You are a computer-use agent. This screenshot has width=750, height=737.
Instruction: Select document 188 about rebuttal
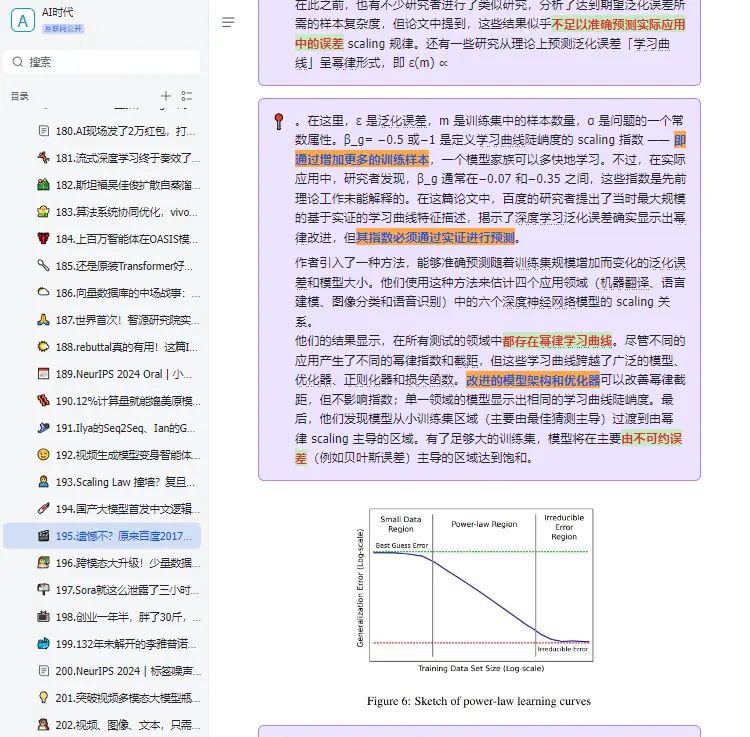tap(127, 347)
